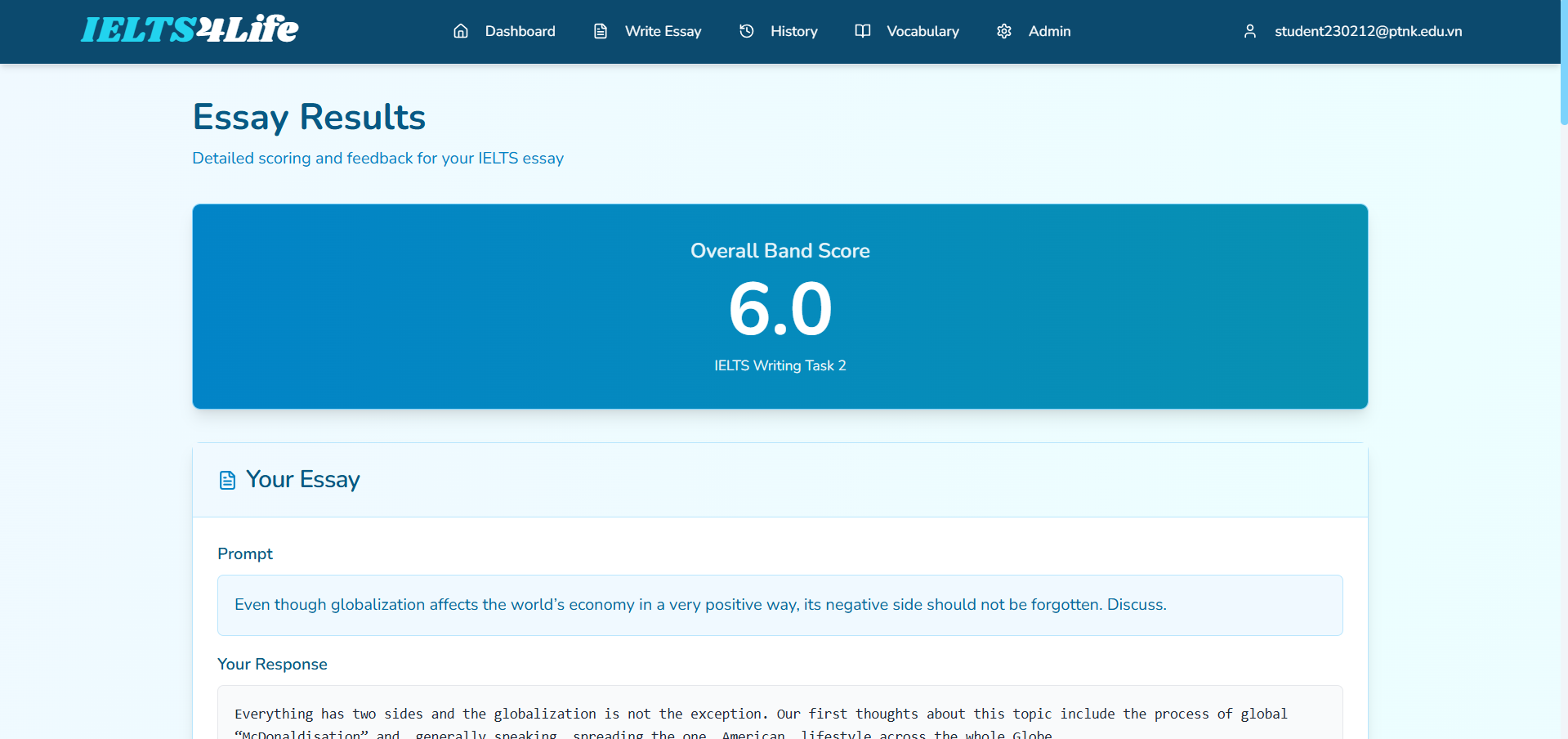The height and width of the screenshot is (739, 1568).
Task: Click the student230212@ptnk.edu.vn account label
Action: [x=1368, y=31]
